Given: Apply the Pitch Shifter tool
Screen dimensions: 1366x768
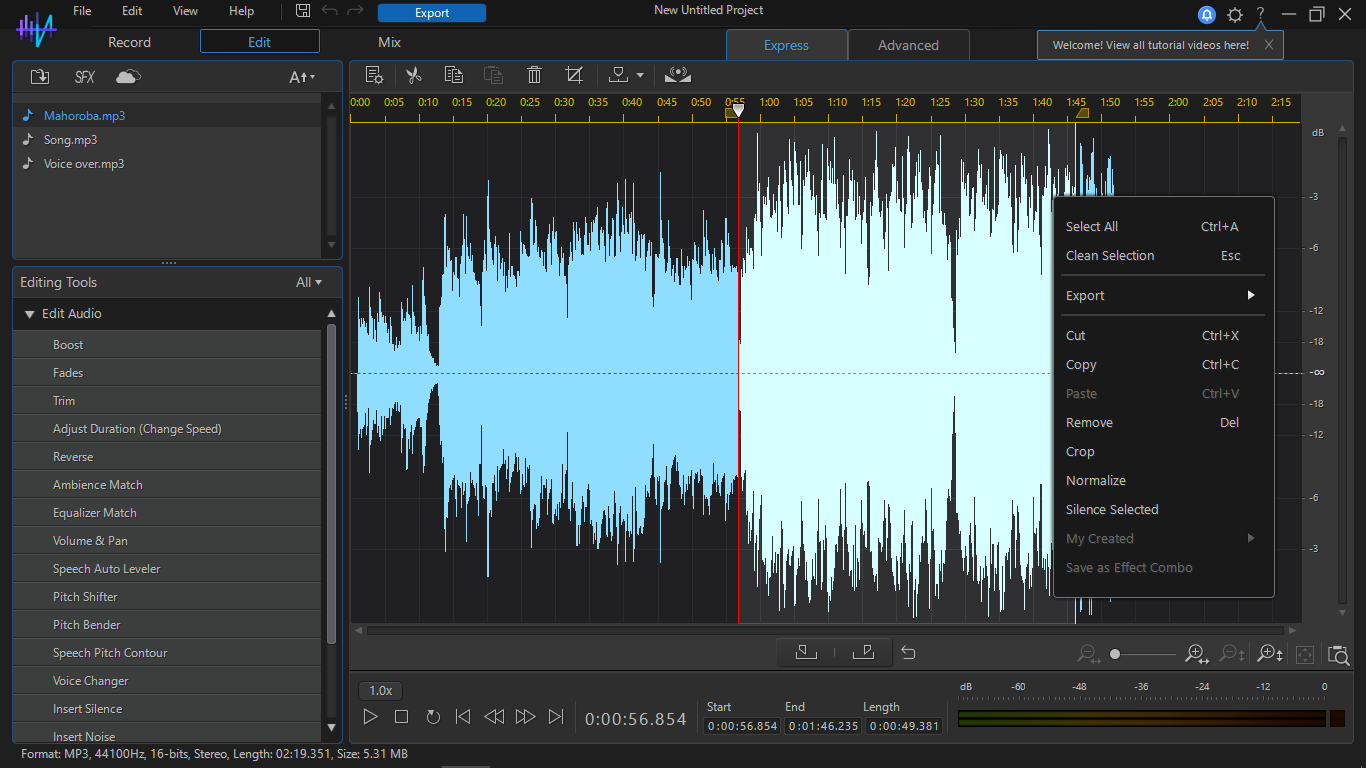Looking at the screenshot, I should [85, 597].
